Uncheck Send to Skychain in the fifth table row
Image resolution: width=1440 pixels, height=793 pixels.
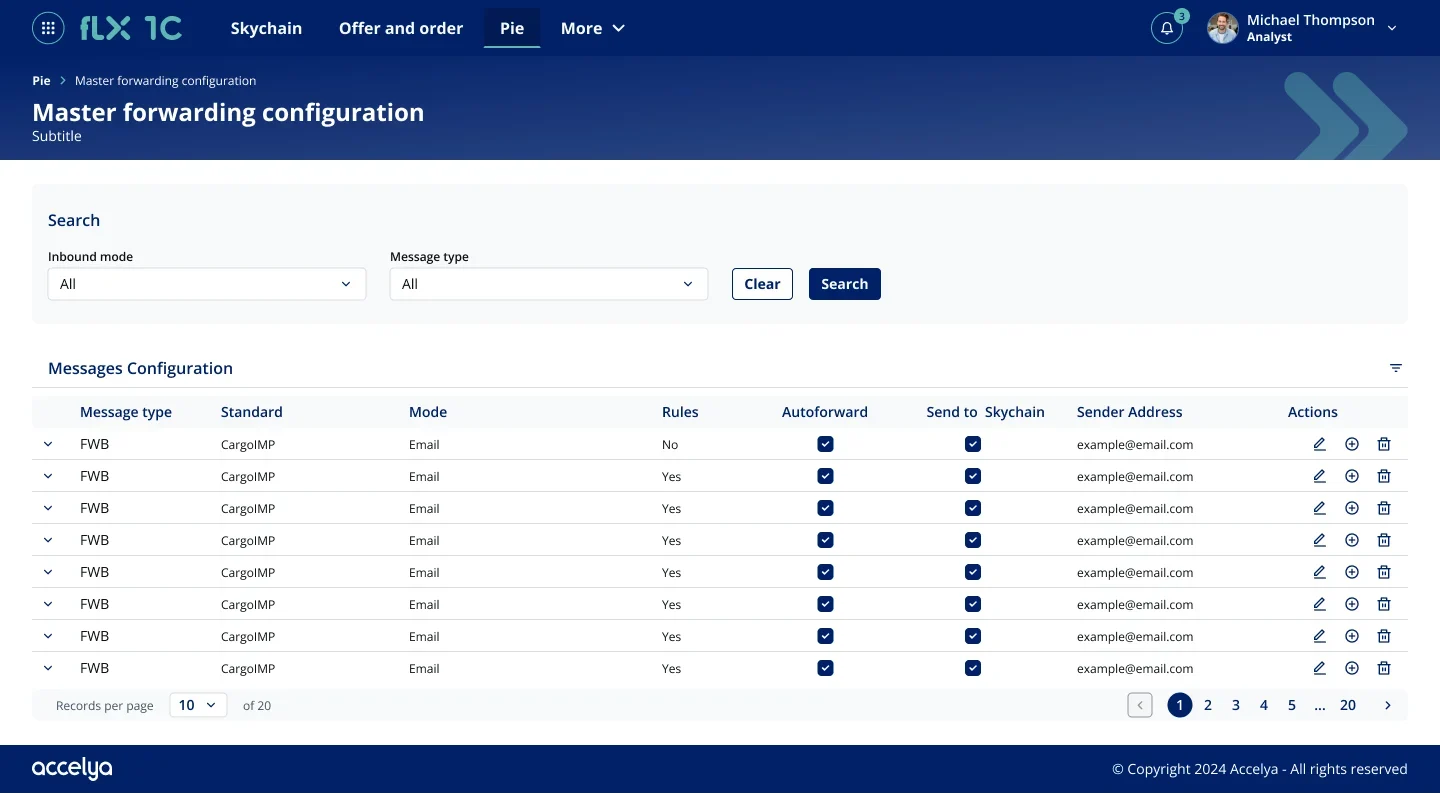[973, 572]
